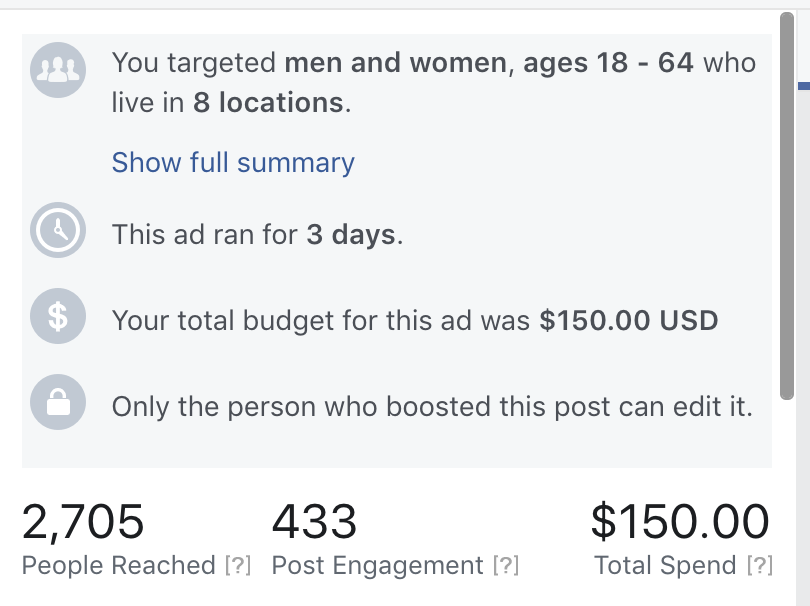This screenshot has width=810, height=606.
Task: Open help tooltip beside Post Engagement
Action: [506, 565]
